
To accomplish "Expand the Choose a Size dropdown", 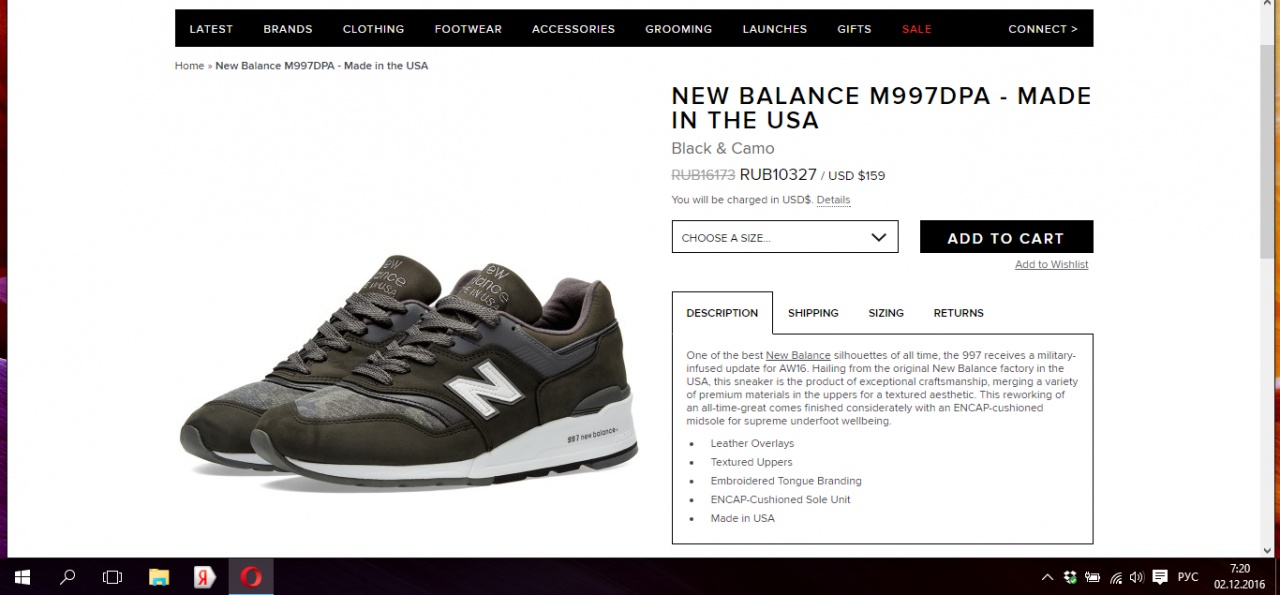I will [785, 237].
